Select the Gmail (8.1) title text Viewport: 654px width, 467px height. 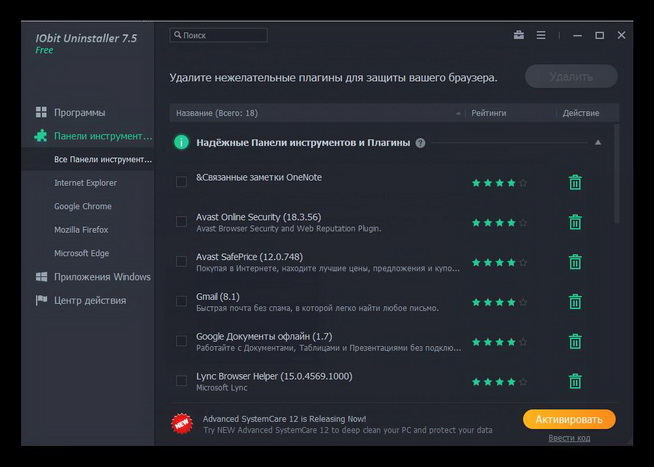[218, 296]
